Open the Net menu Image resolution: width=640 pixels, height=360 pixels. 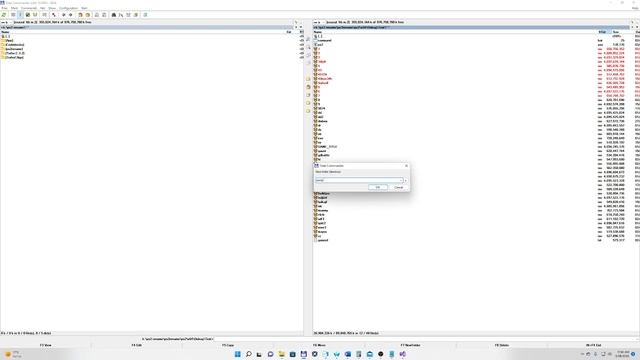(43, 8)
